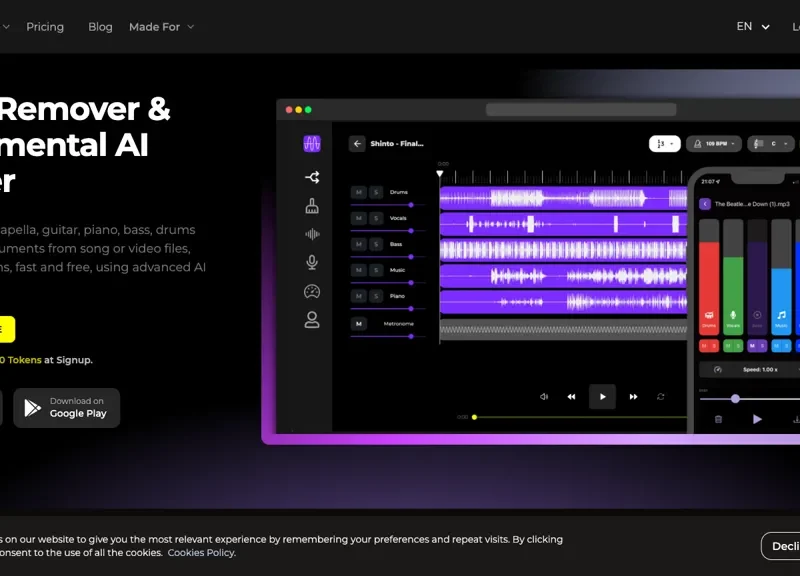Image resolution: width=800 pixels, height=576 pixels.
Task: Open the user profile icon in the sidebar
Action: coord(312,320)
